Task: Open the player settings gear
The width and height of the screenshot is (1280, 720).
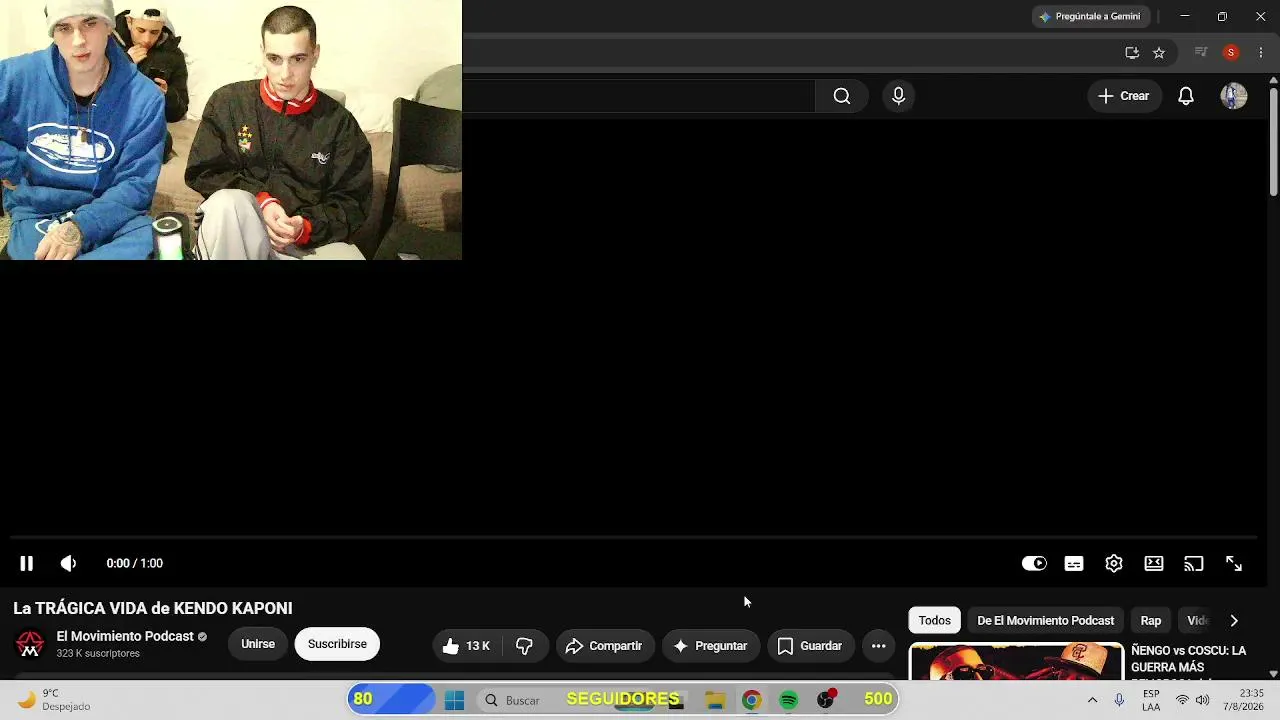Action: click(x=1114, y=564)
